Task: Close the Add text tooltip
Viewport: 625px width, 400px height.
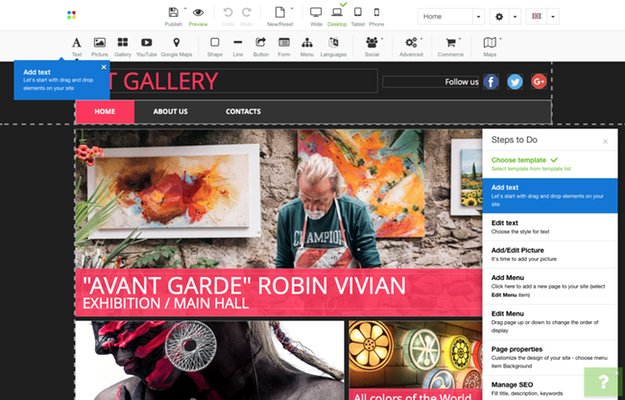Action: click(x=104, y=67)
